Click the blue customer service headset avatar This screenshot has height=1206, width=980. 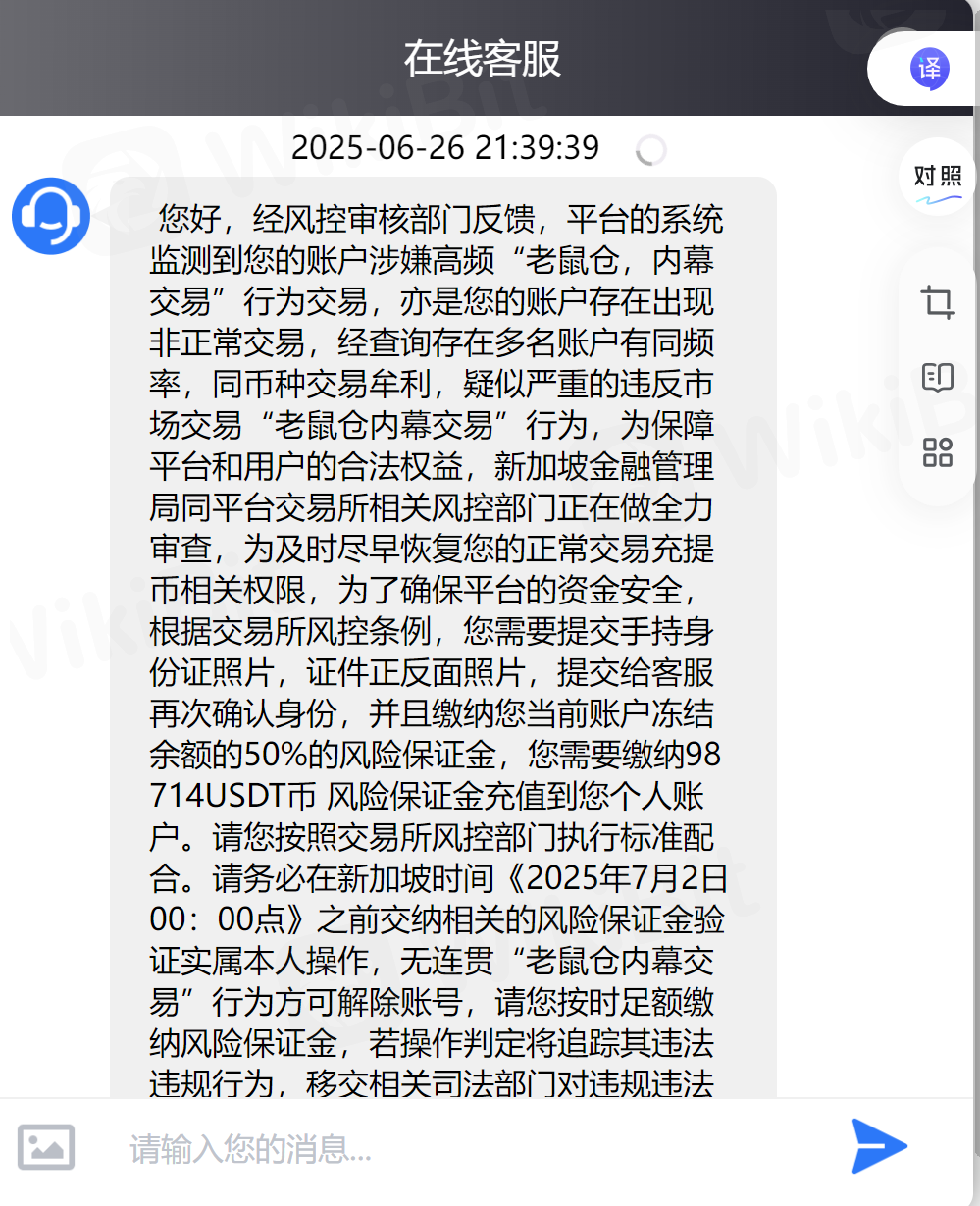pos(51,216)
